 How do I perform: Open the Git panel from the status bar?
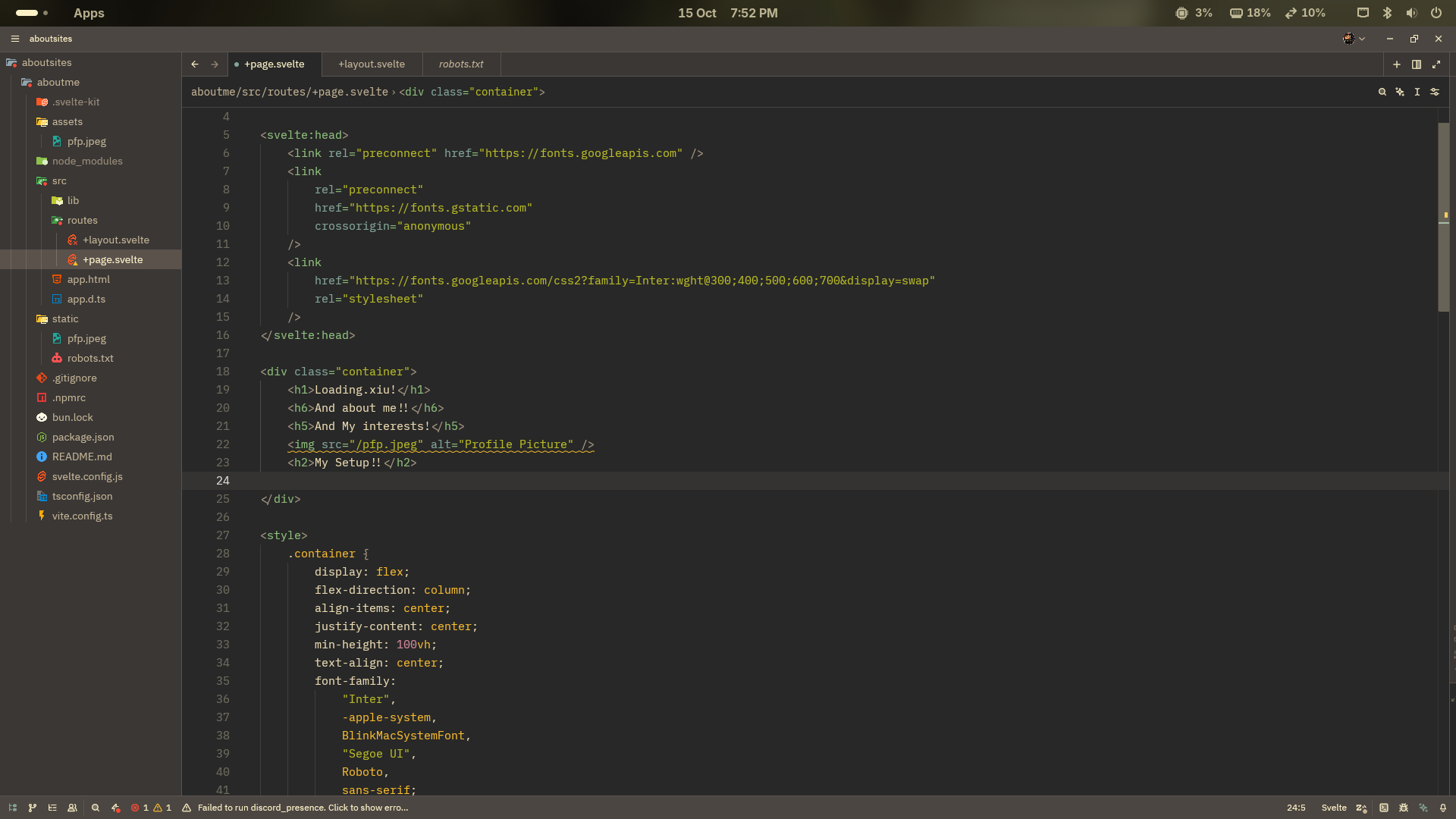[32, 808]
